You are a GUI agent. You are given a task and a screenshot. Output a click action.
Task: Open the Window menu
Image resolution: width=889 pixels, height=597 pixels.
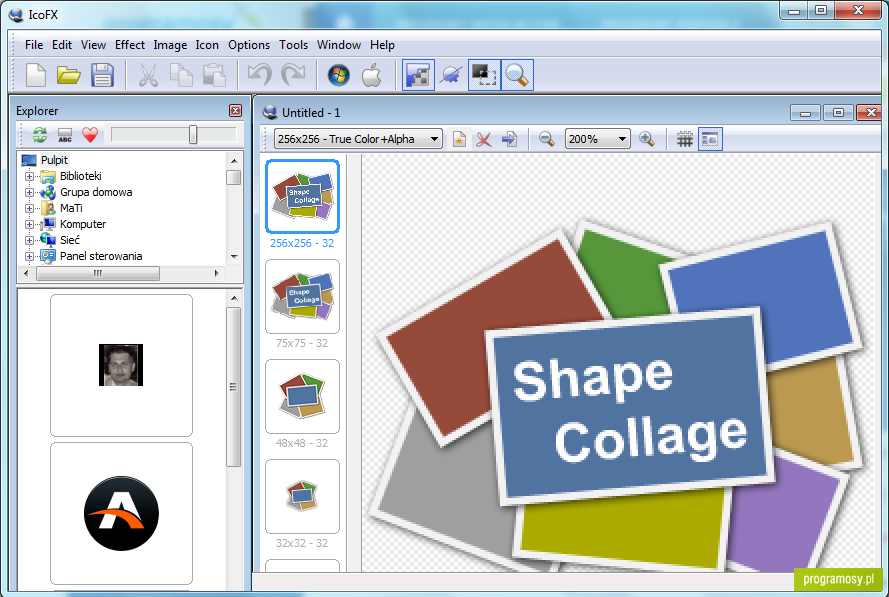coord(338,45)
